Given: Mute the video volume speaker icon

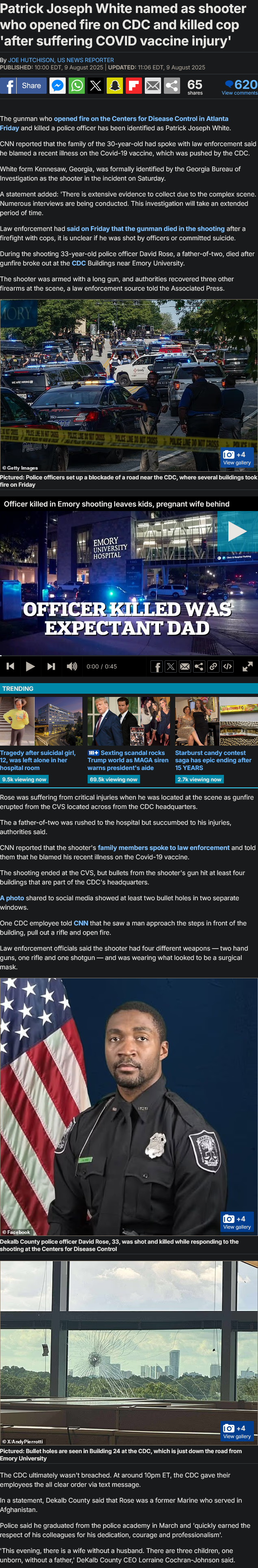Looking at the screenshot, I should coord(72,666).
